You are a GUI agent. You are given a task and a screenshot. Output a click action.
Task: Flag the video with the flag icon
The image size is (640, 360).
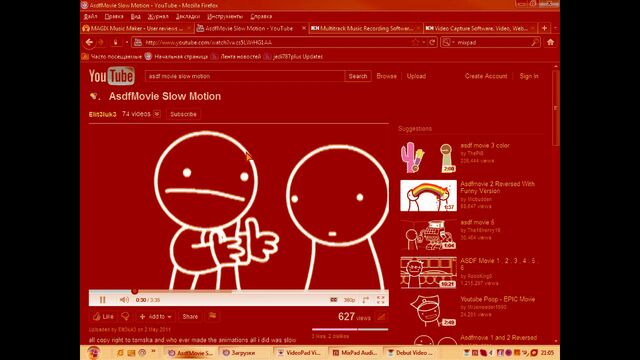click(212, 316)
